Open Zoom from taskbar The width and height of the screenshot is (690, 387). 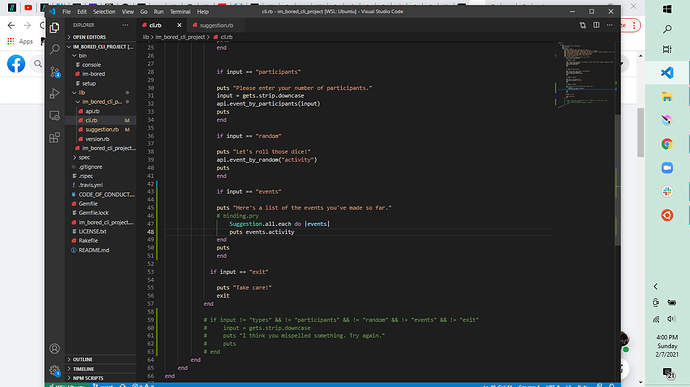[667, 168]
